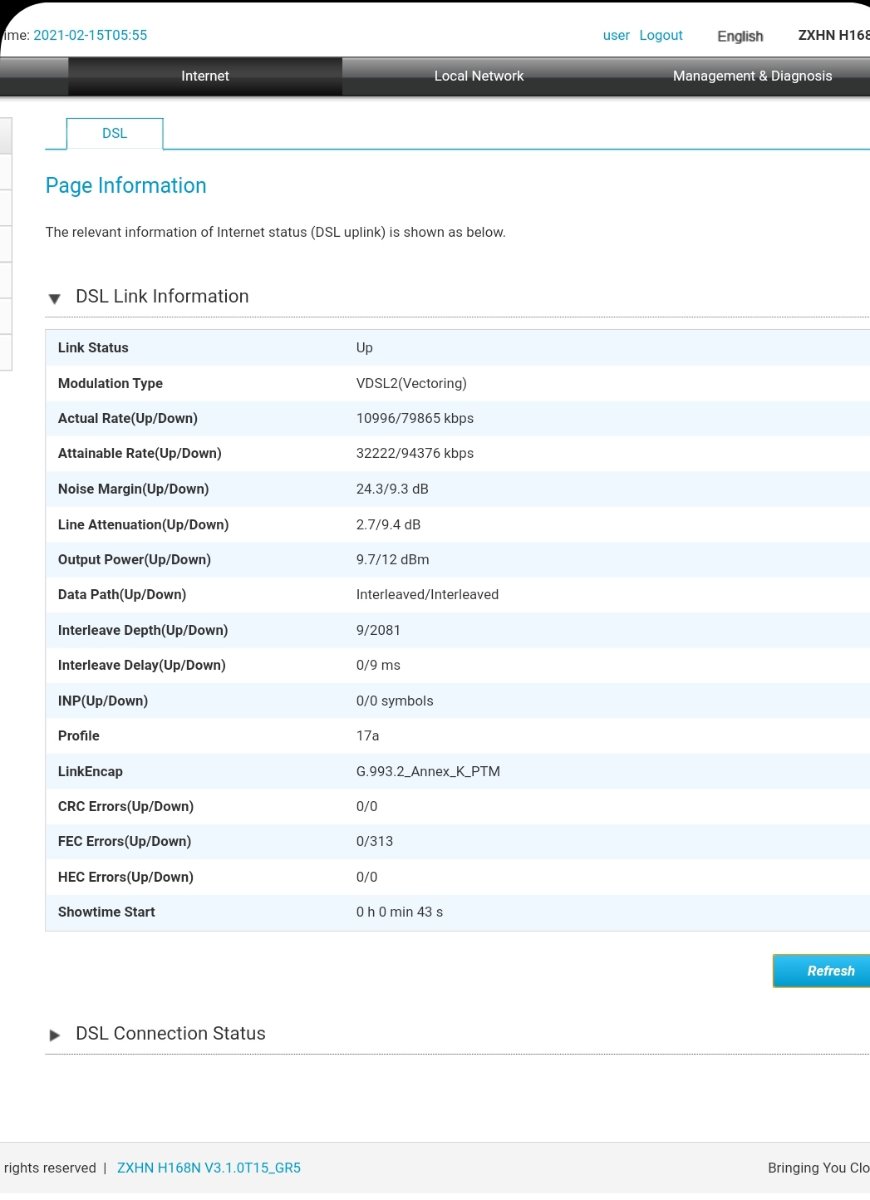
Task: Select the DSL tab
Action: pyautogui.click(x=115, y=133)
